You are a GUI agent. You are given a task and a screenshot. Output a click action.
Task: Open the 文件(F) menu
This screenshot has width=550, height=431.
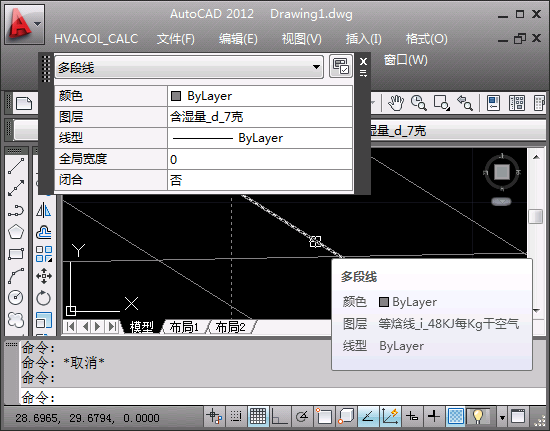(175, 39)
